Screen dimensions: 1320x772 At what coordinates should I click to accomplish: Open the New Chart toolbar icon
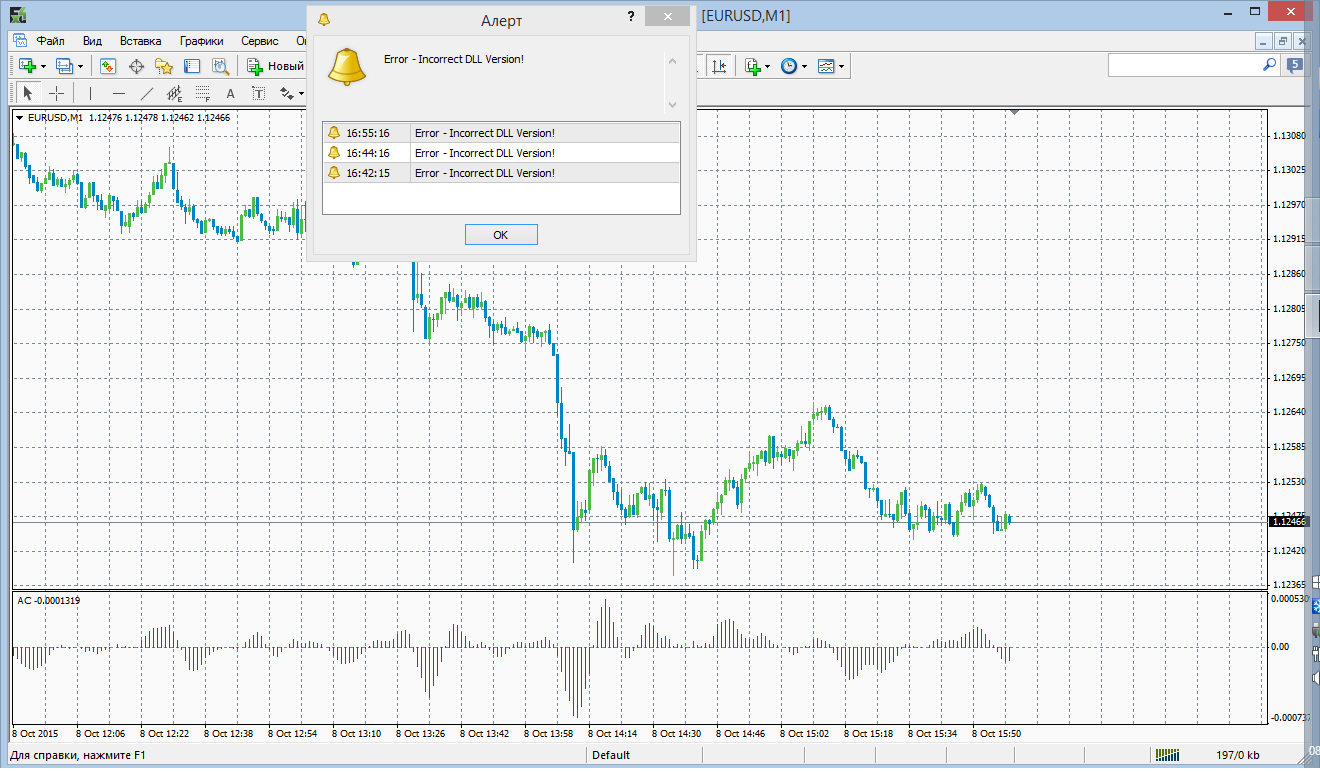[x=27, y=66]
